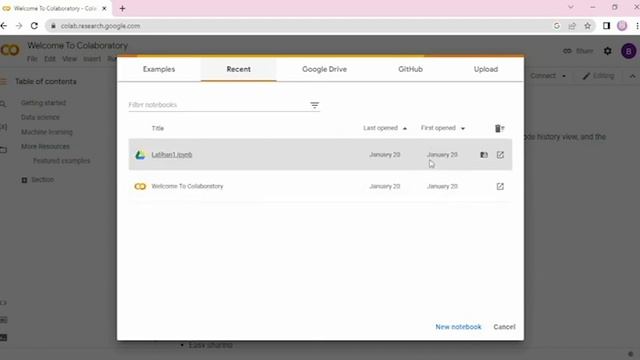640x360 pixels.
Task: Open the Latihan1.ipynb notebook link
Action: click(x=171, y=155)
